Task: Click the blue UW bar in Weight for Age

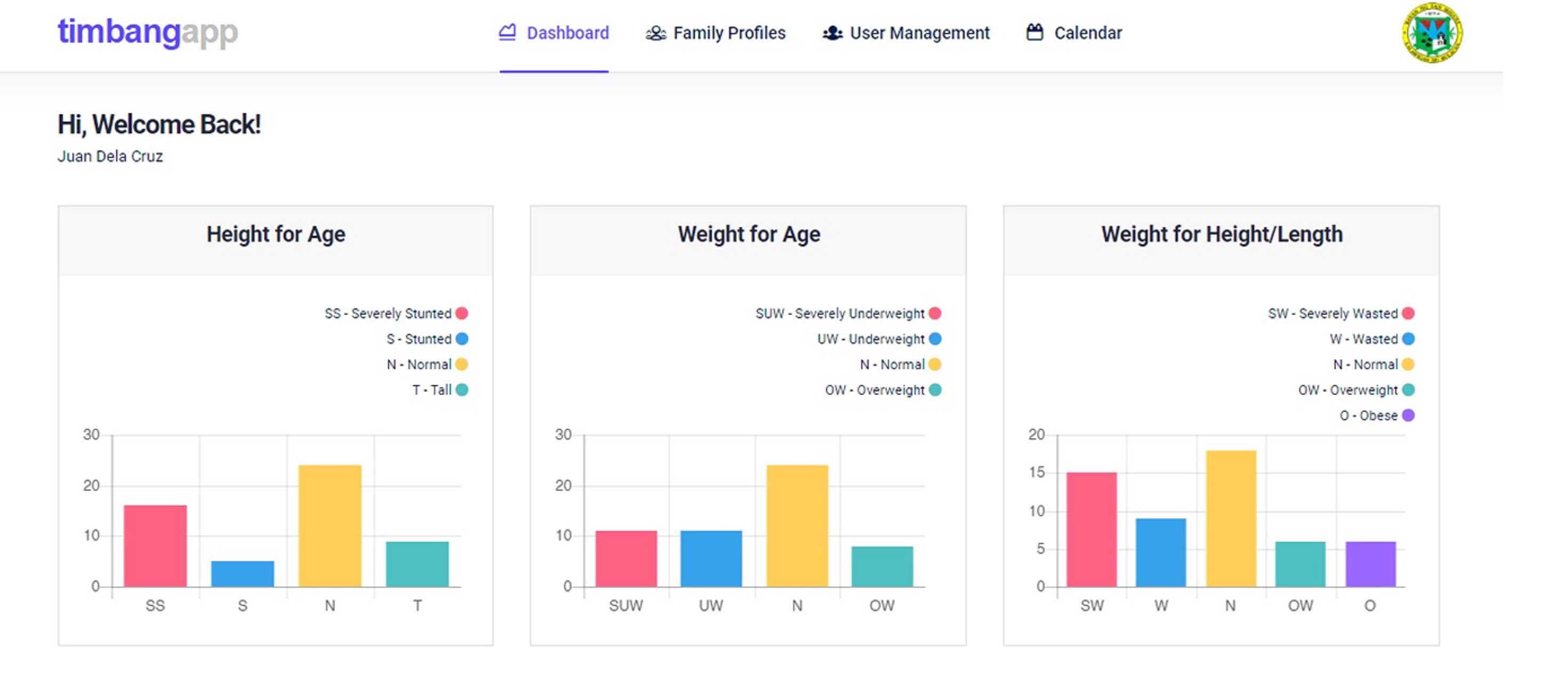Action: click(711, 558)
